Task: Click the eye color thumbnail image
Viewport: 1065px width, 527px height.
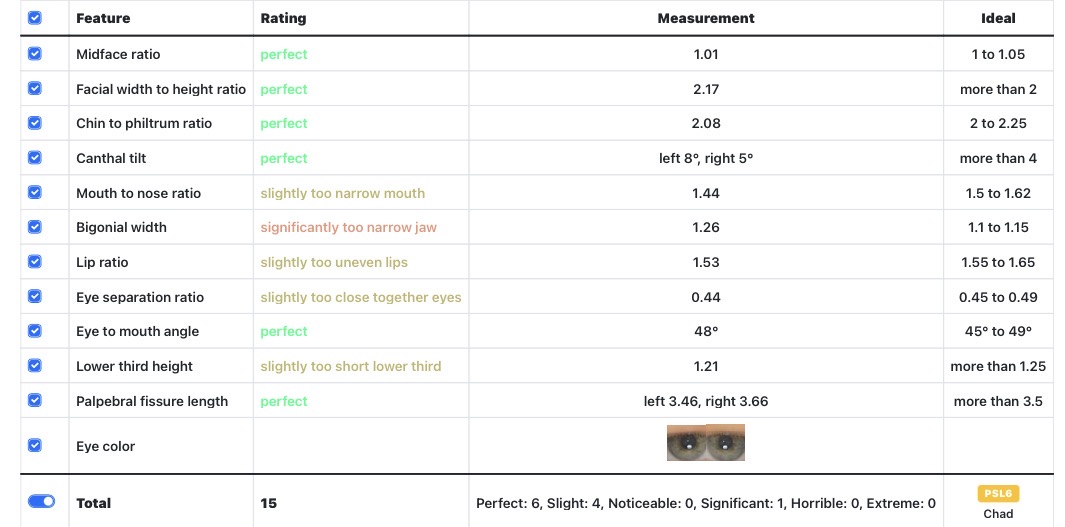Action: 706,443
